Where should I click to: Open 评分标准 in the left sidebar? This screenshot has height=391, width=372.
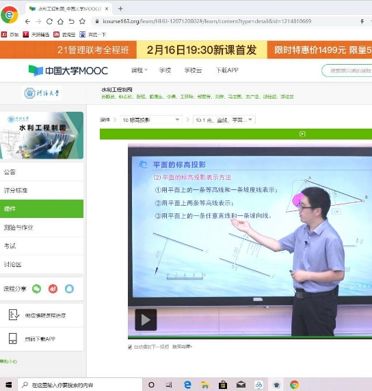[42, 191]
